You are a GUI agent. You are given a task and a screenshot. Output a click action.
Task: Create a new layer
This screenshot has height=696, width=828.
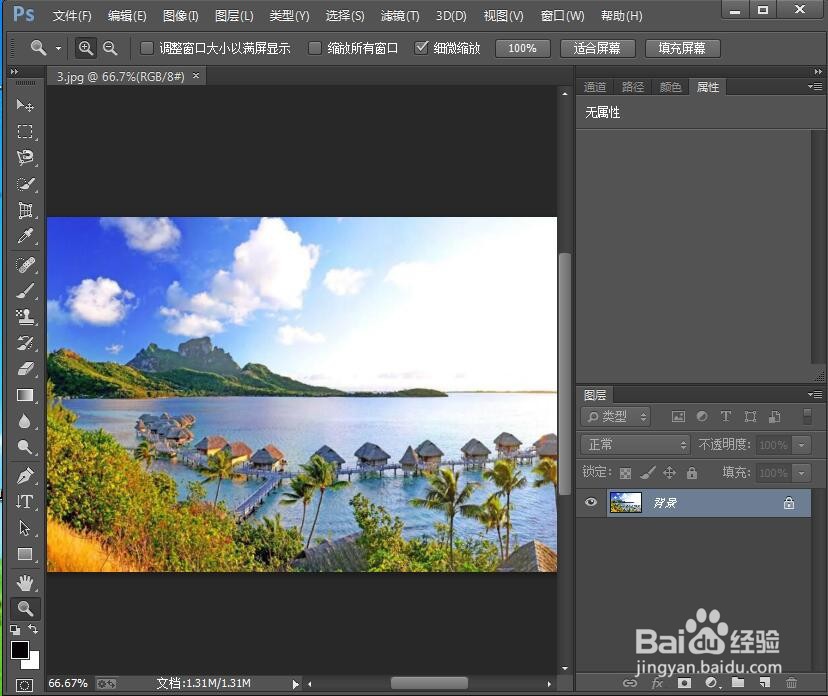pyautogui.click(x=765, y=683)
